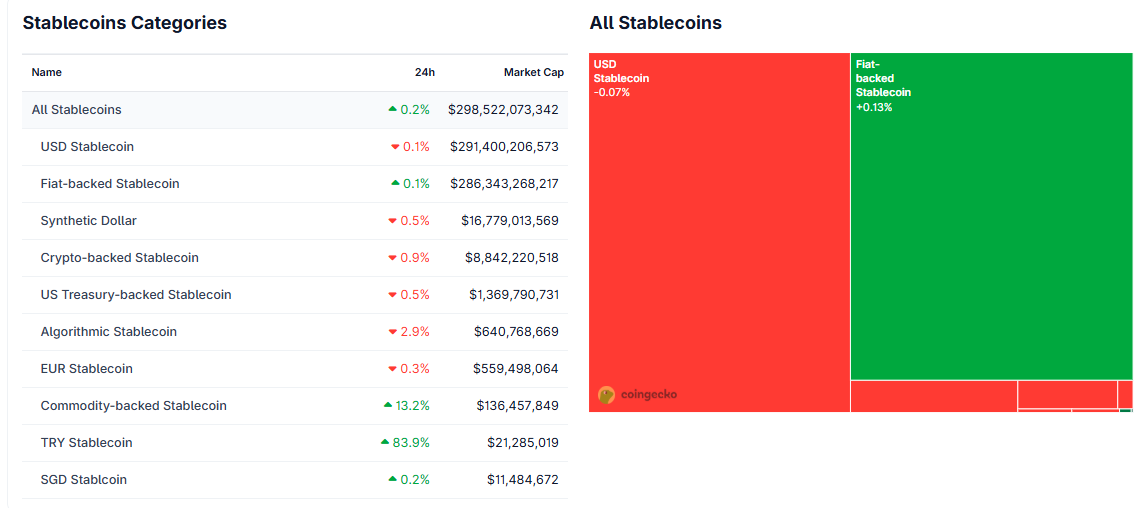Open Fiat-backed Stablecoin category
Viewport: 1139px width, 508px height.
[110, 184]
